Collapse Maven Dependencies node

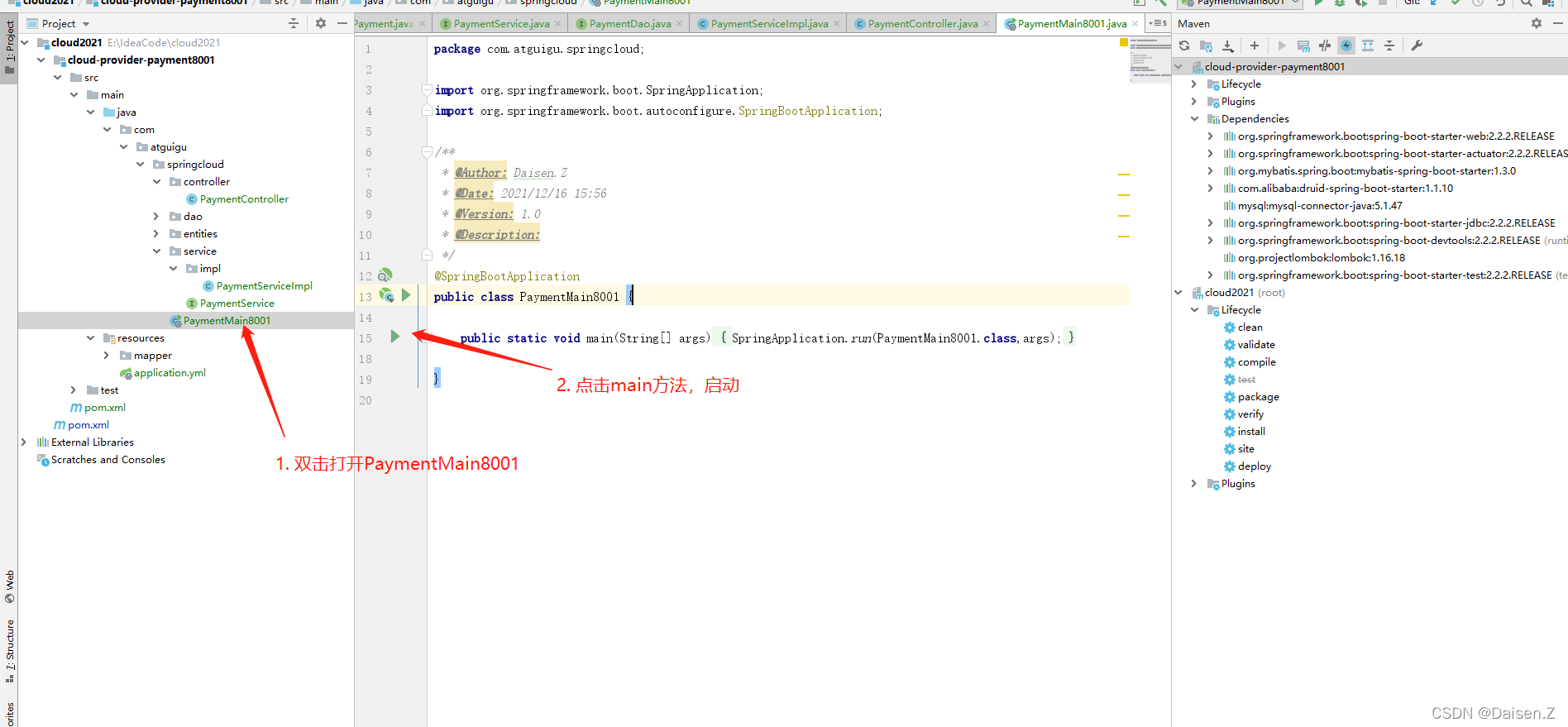pos(1194,118)
